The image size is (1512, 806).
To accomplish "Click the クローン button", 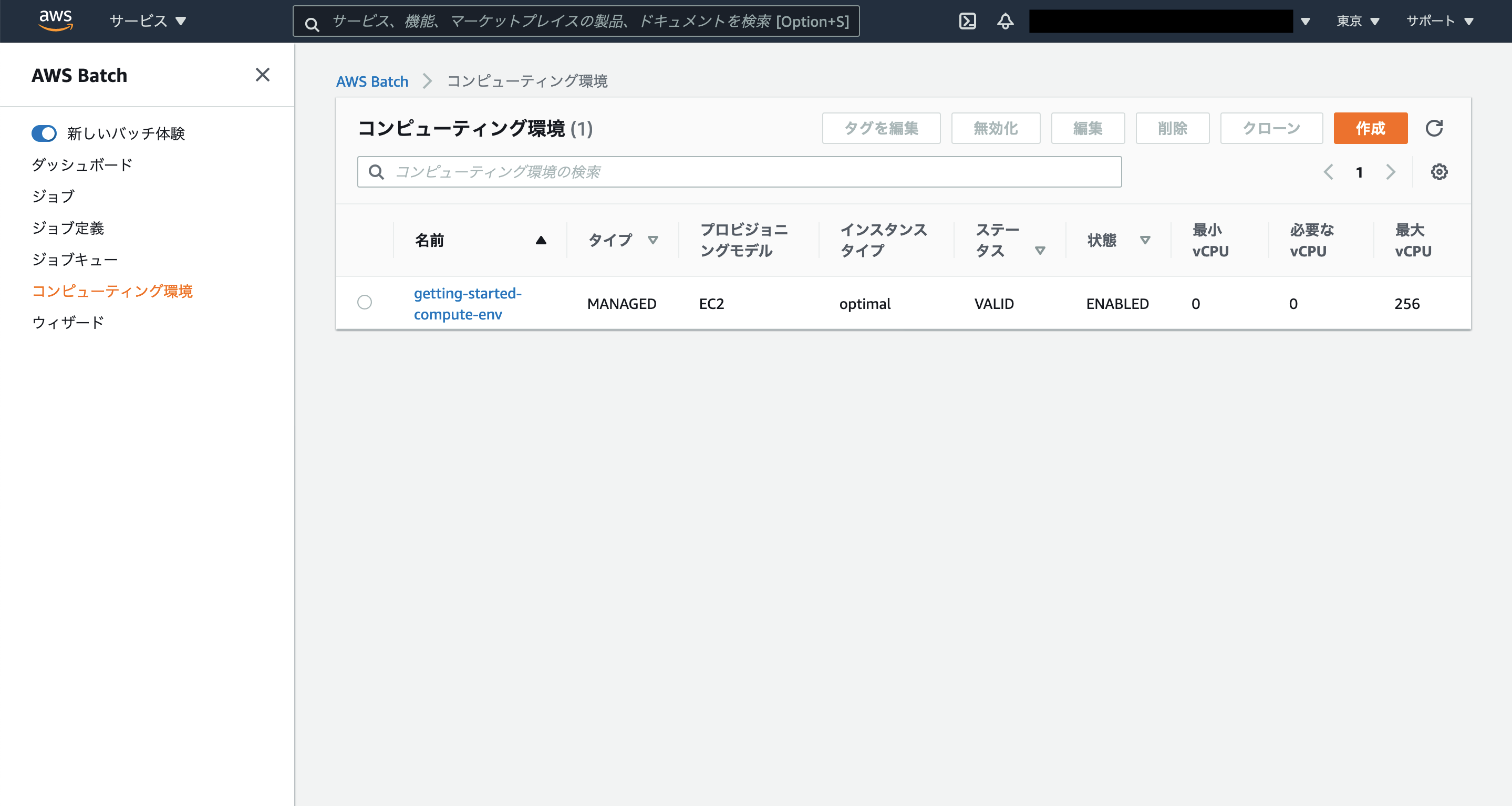I will point(1271,128).
